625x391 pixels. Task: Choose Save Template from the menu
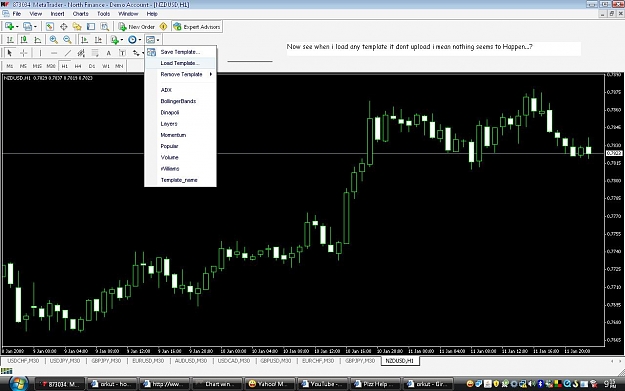click(181, 52)
